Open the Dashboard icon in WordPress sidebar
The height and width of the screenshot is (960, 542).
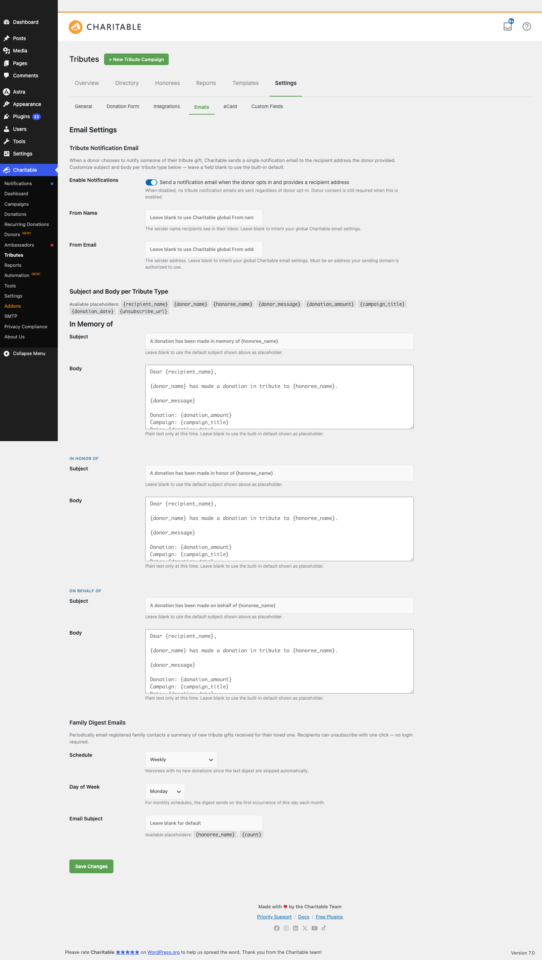pyautogui.click(x=6, y=22)
